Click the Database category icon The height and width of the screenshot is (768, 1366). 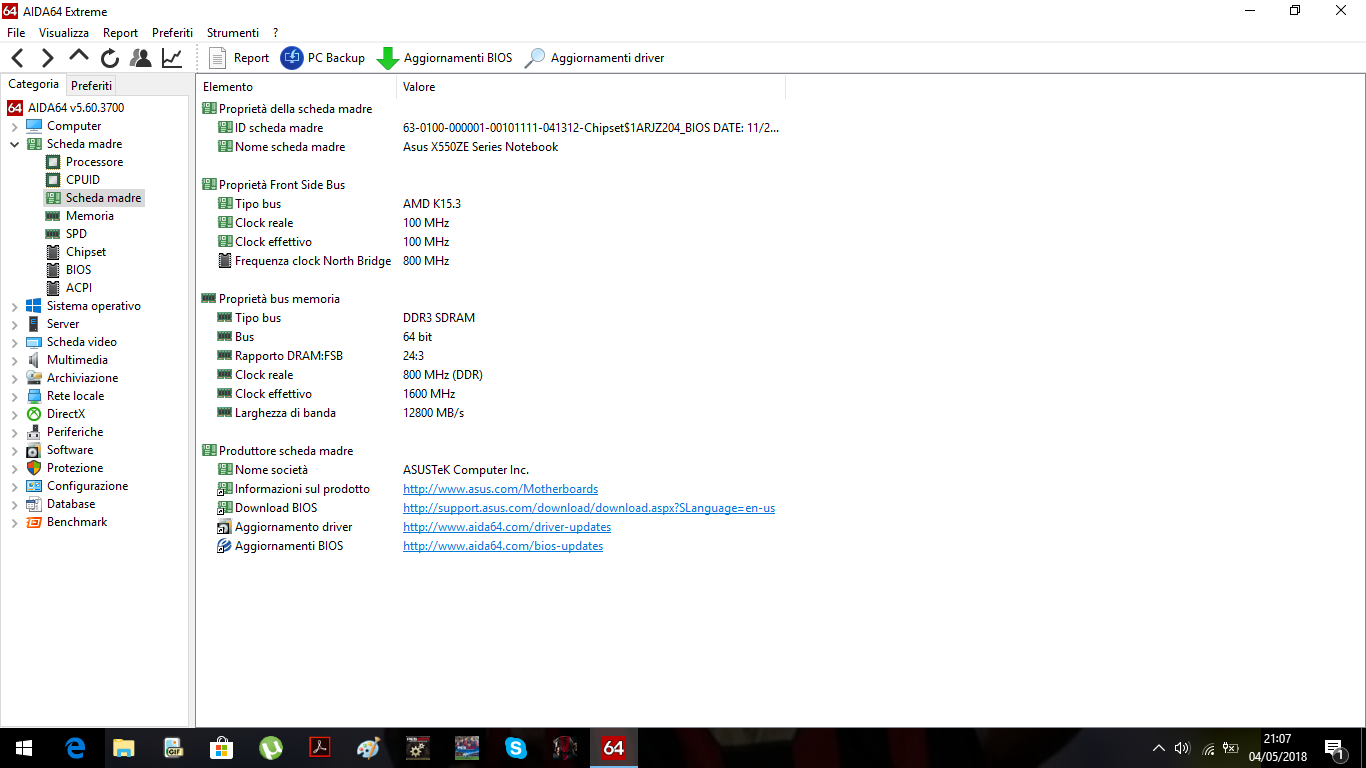click(34, 504)
